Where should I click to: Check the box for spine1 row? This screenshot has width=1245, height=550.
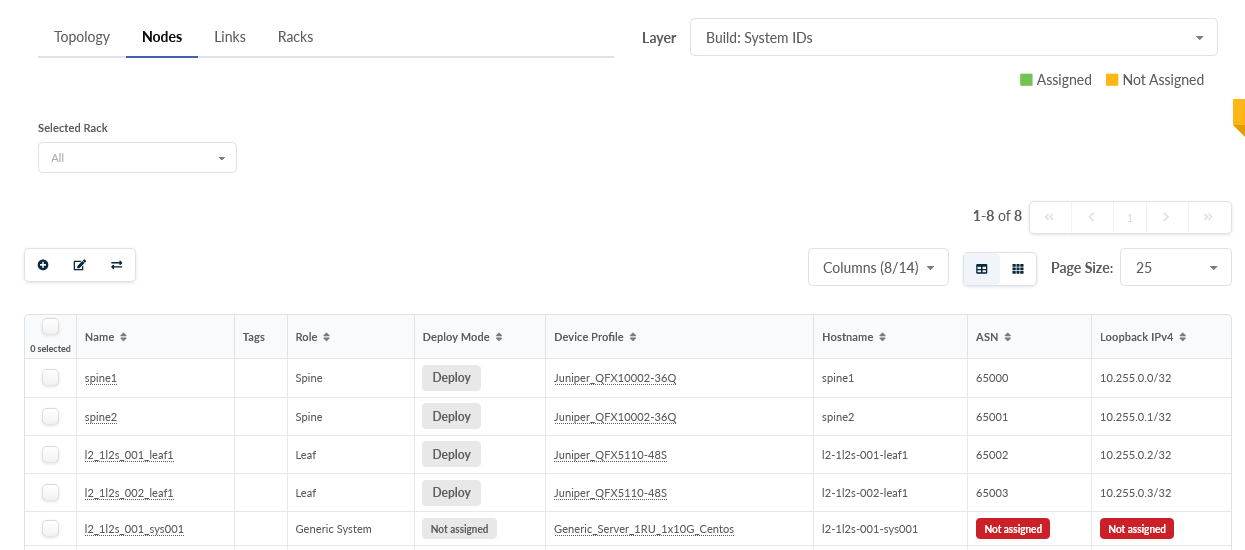[x=51, y=378]
